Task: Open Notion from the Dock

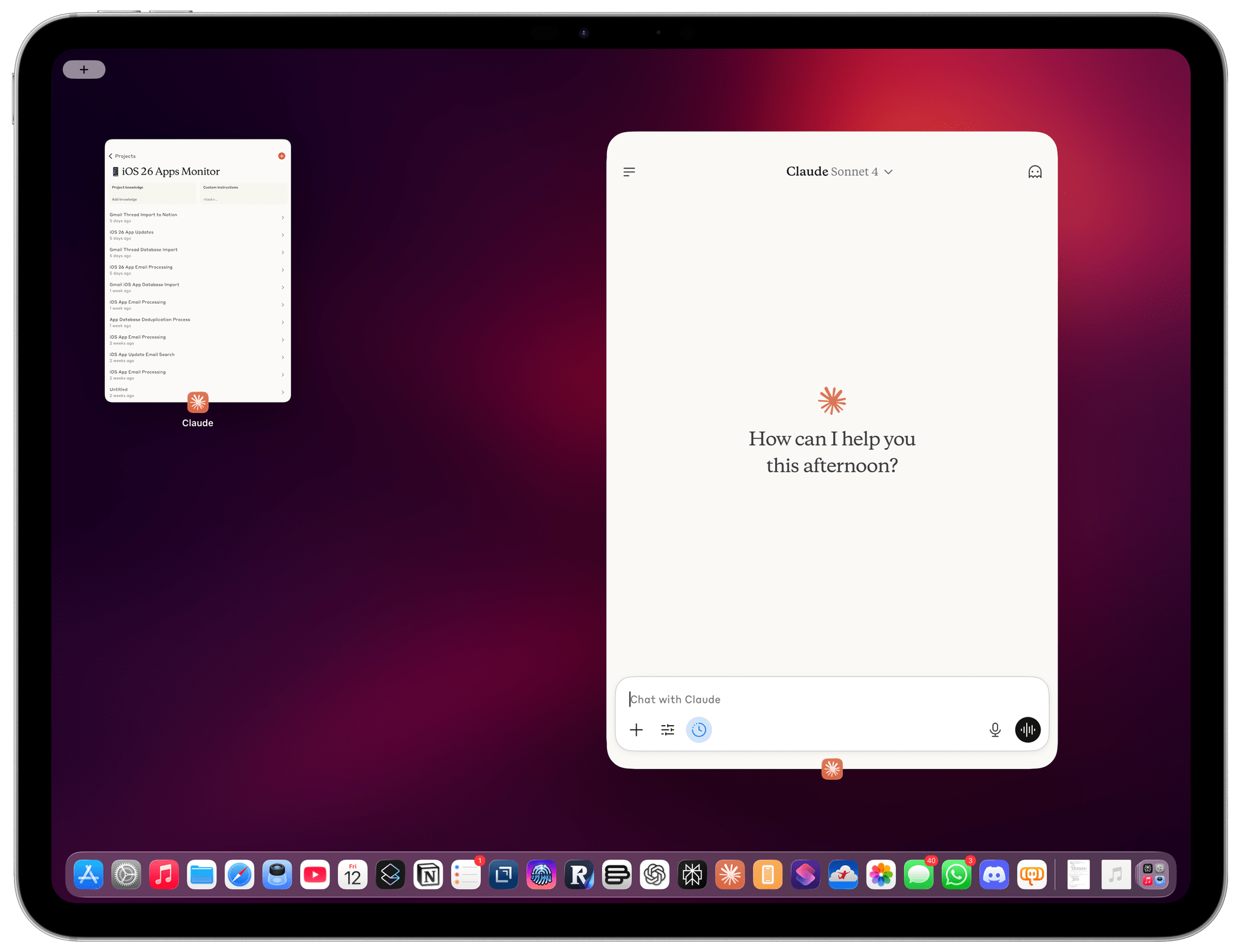Action: coord(429,874)
